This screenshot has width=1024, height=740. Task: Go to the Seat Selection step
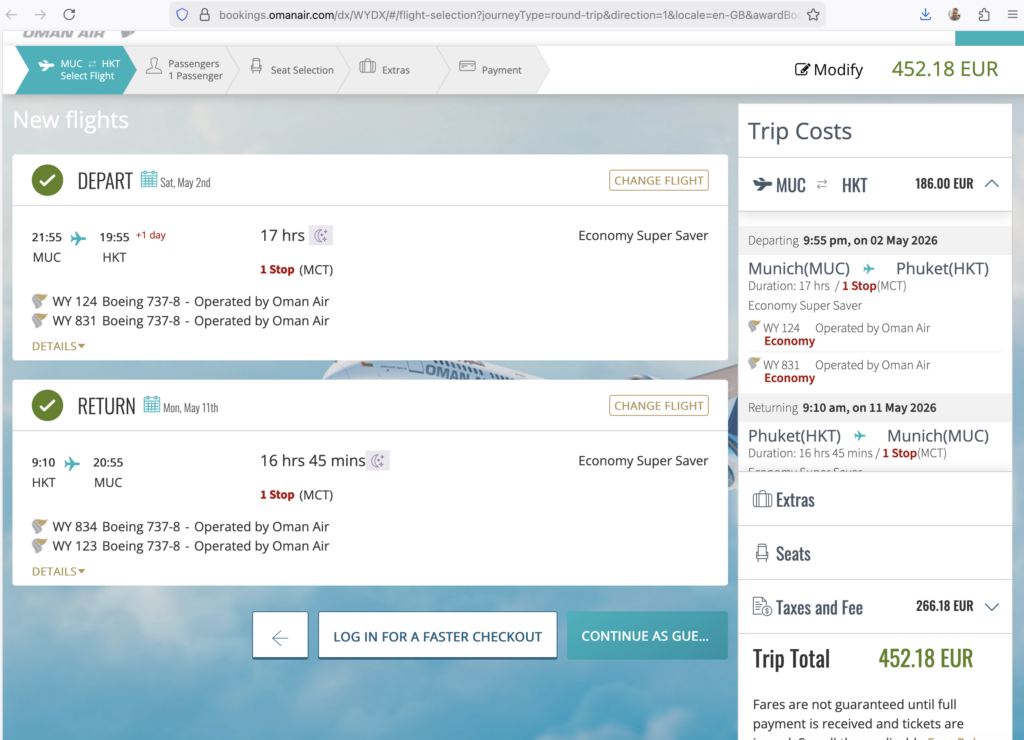click(291, 70)
